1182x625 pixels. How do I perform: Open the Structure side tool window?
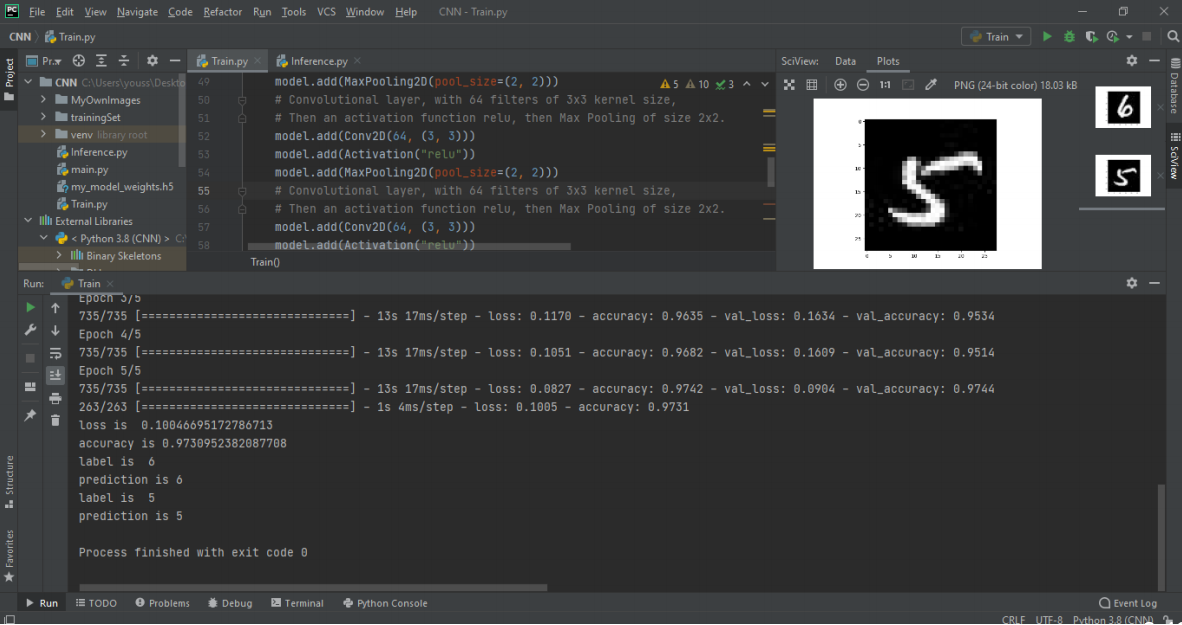point(9,481)
